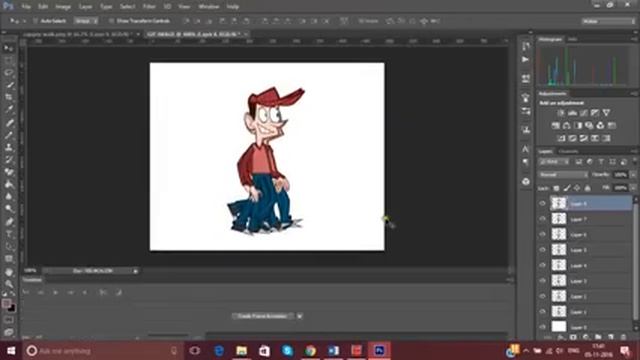The height and width of the screenshot is (360, 640).
Task: Select the Blur tool
Action: pos(9,196)
